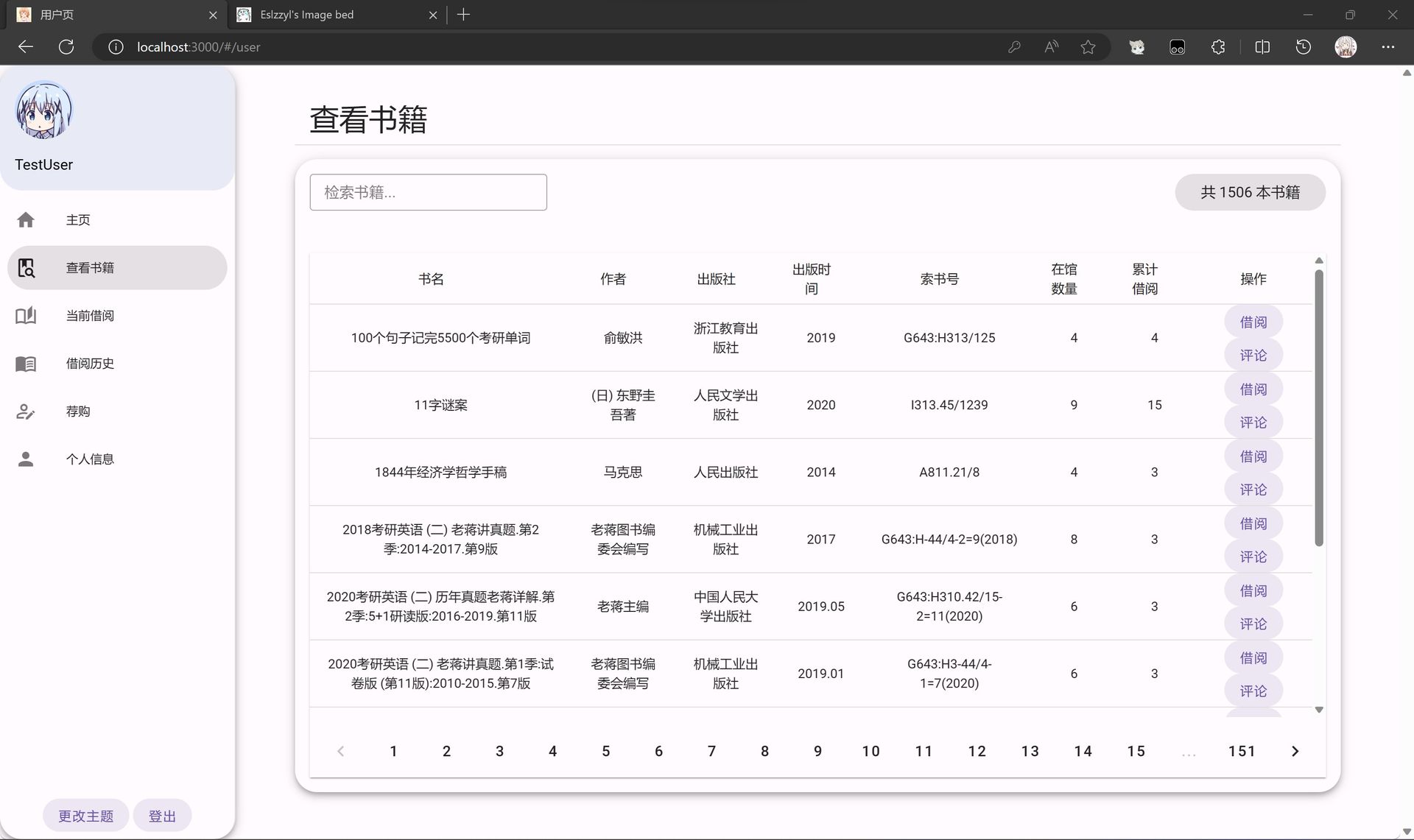Open 当前借阅 via its open-book icon

pos(27,315)
